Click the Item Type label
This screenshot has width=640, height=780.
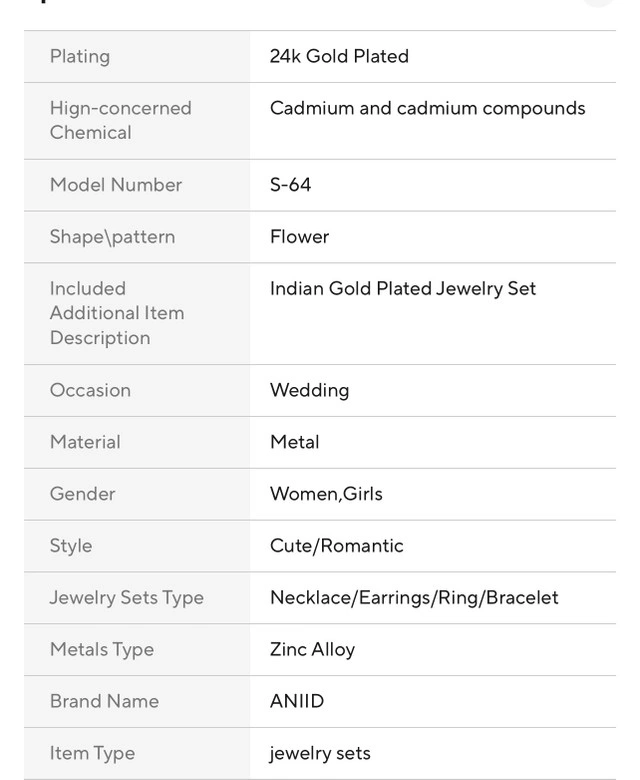click(92, 754)
